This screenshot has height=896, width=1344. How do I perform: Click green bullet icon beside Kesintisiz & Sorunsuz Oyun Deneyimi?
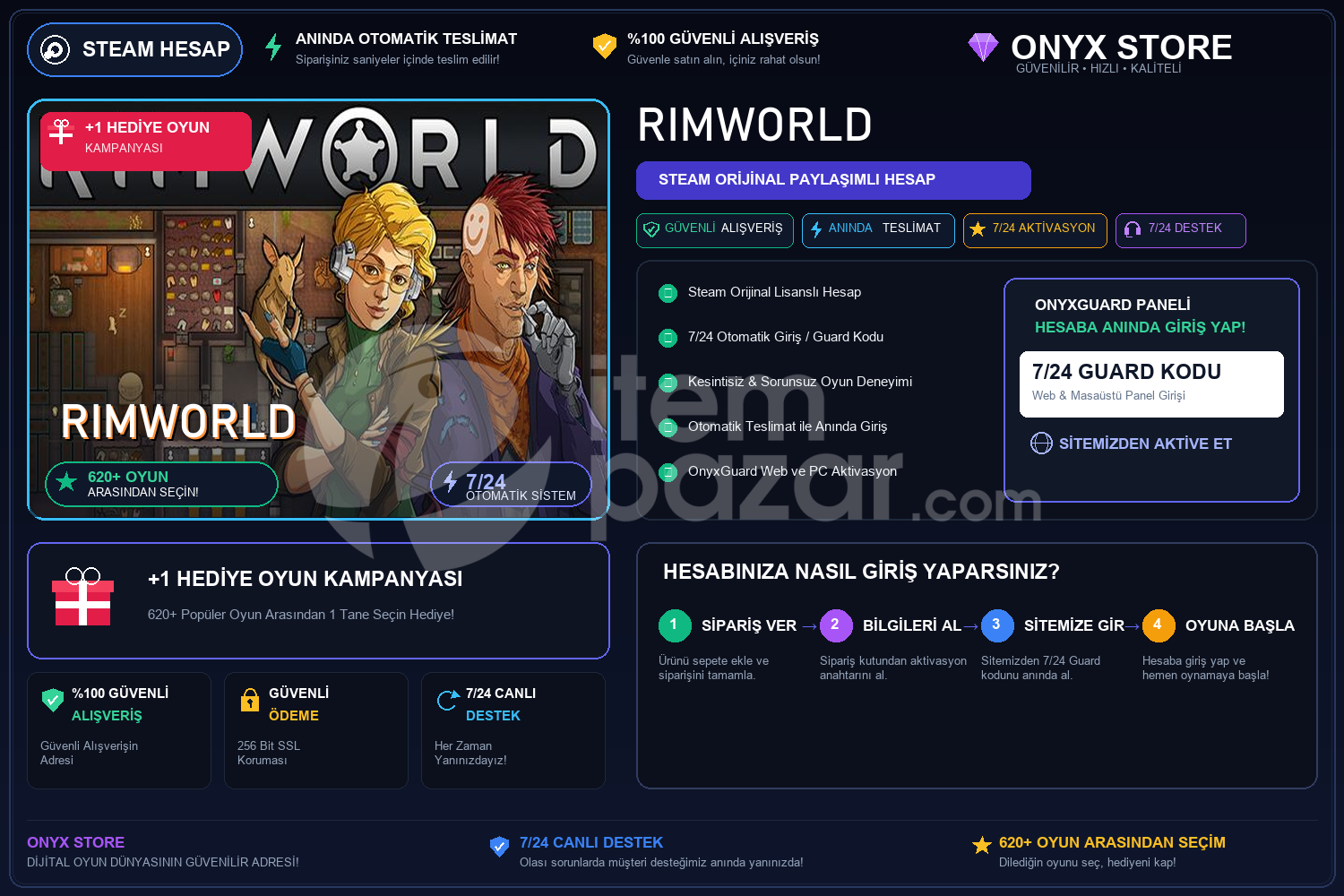[x=668, y=383]
